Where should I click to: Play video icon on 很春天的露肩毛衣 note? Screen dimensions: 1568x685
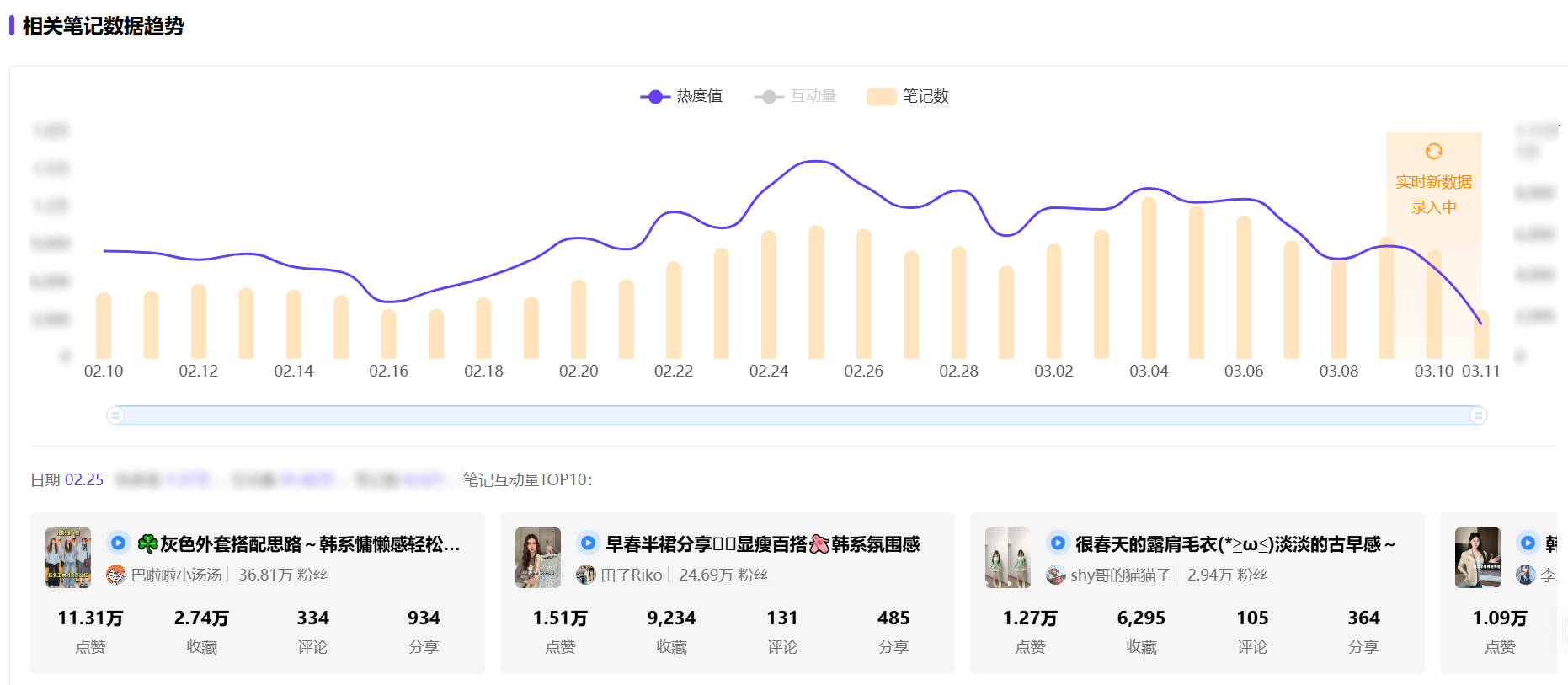click(x=1059, y=543)
